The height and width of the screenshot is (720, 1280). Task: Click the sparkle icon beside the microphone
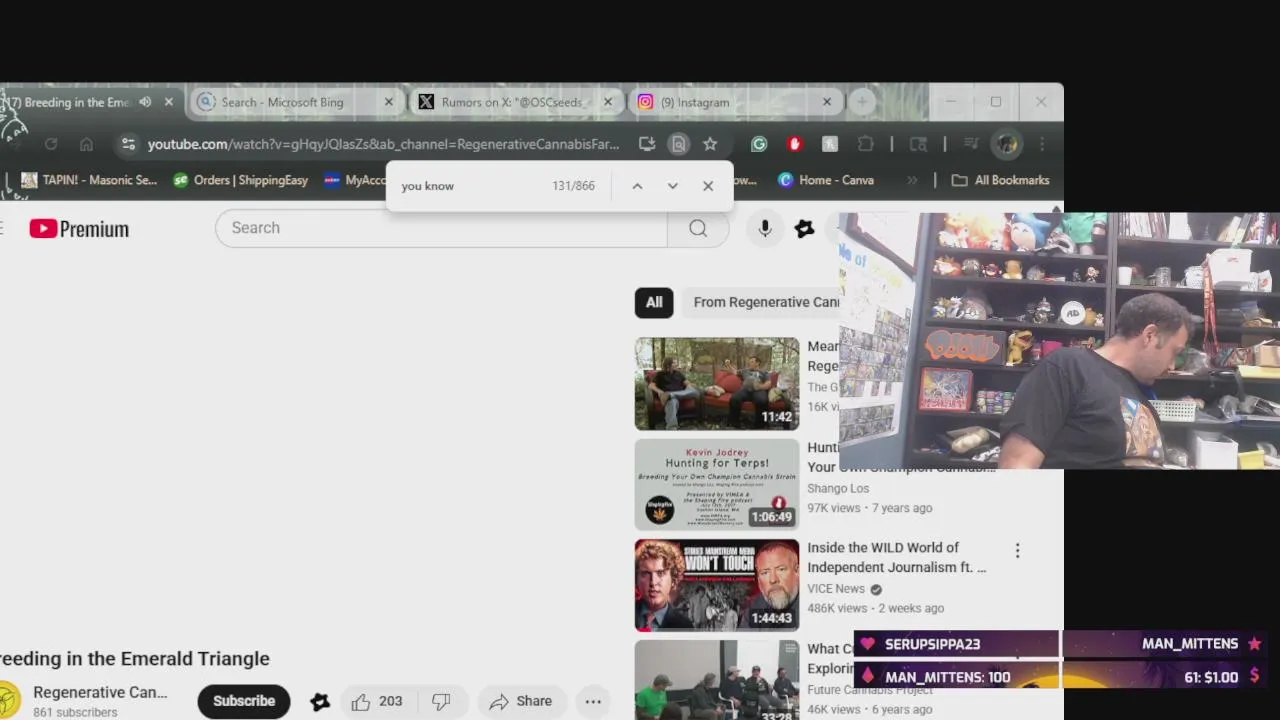[805, 228]
